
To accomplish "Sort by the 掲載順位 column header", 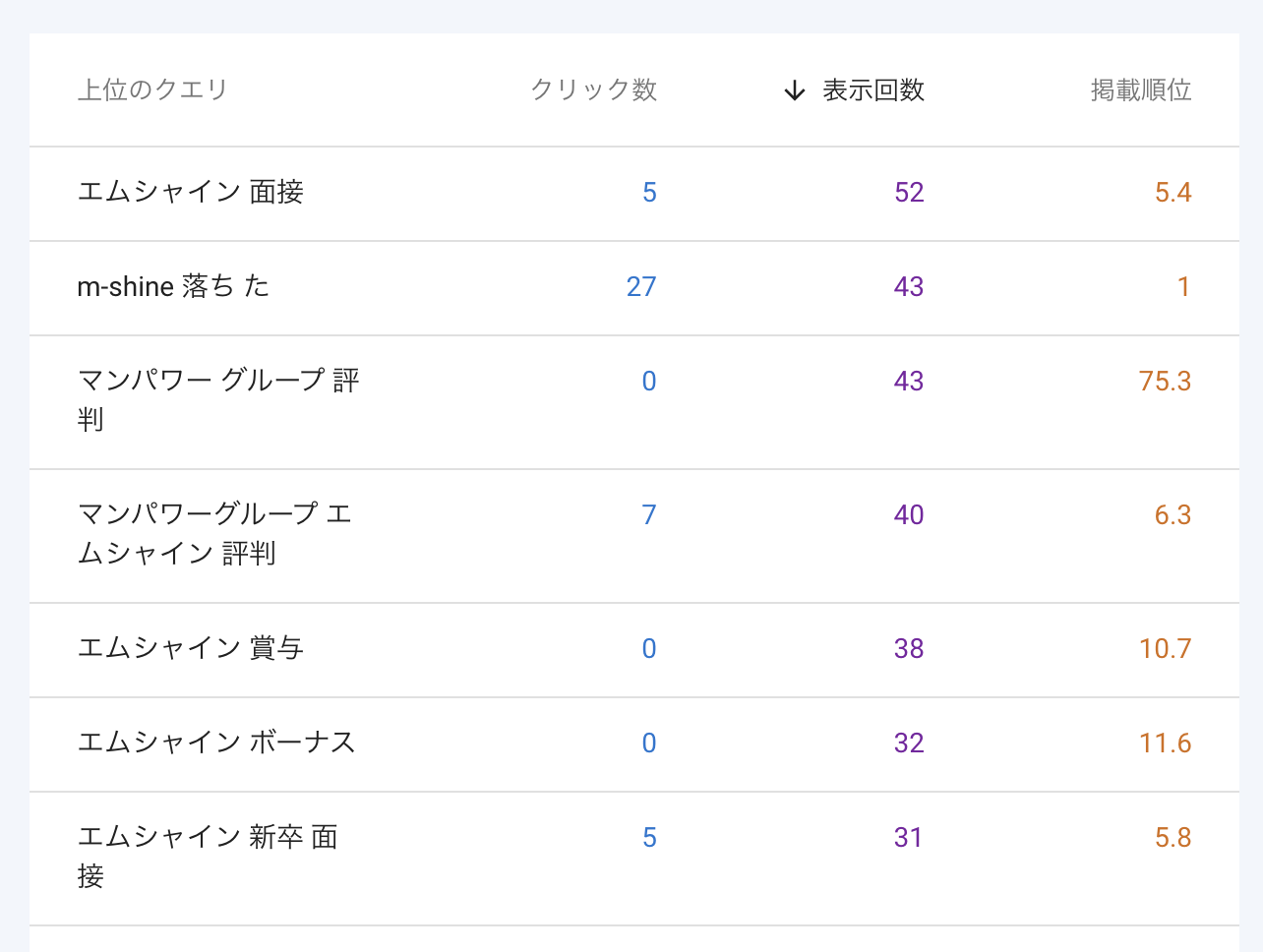I will point(1141,90).
